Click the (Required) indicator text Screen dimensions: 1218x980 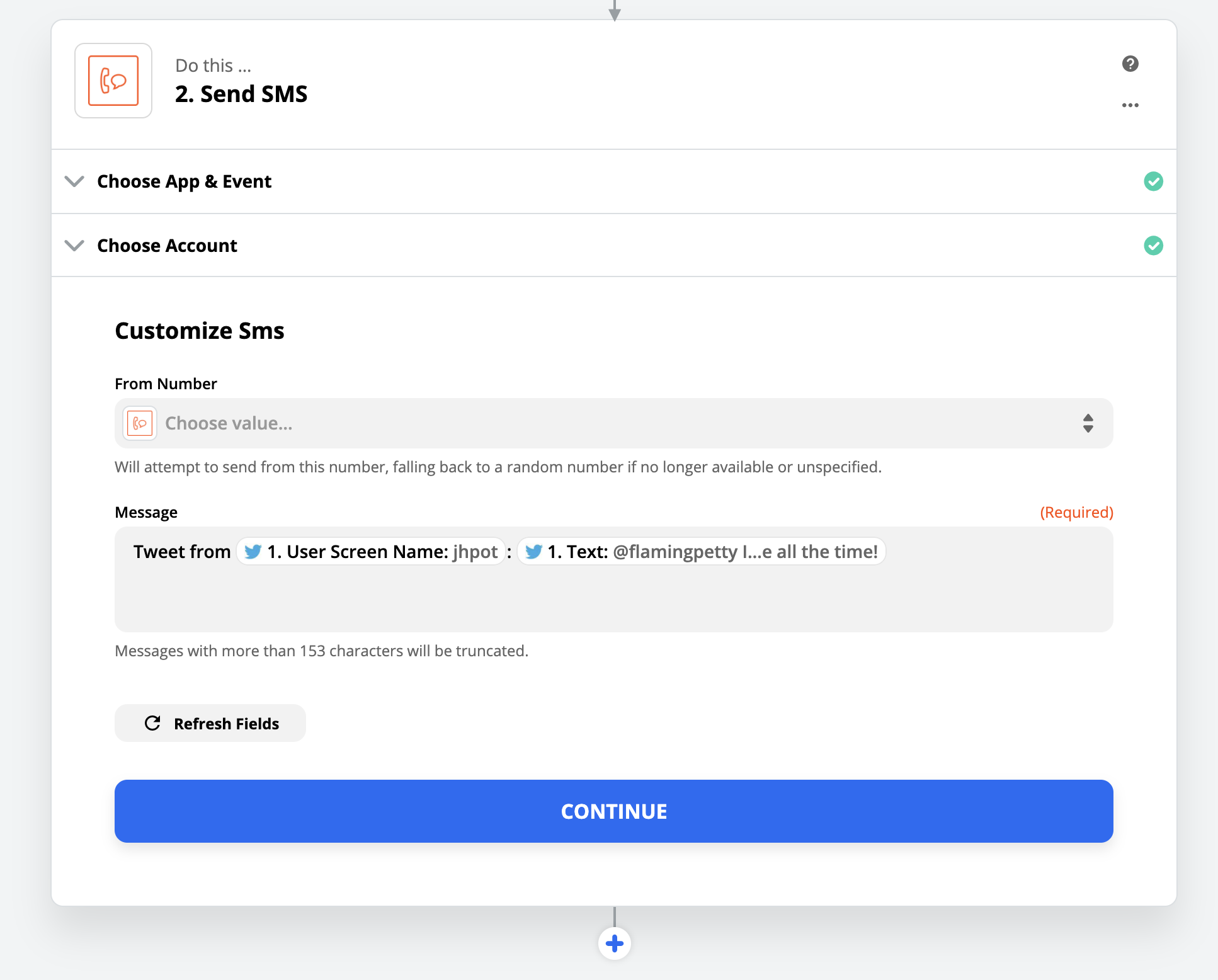tap(1076, 512)
